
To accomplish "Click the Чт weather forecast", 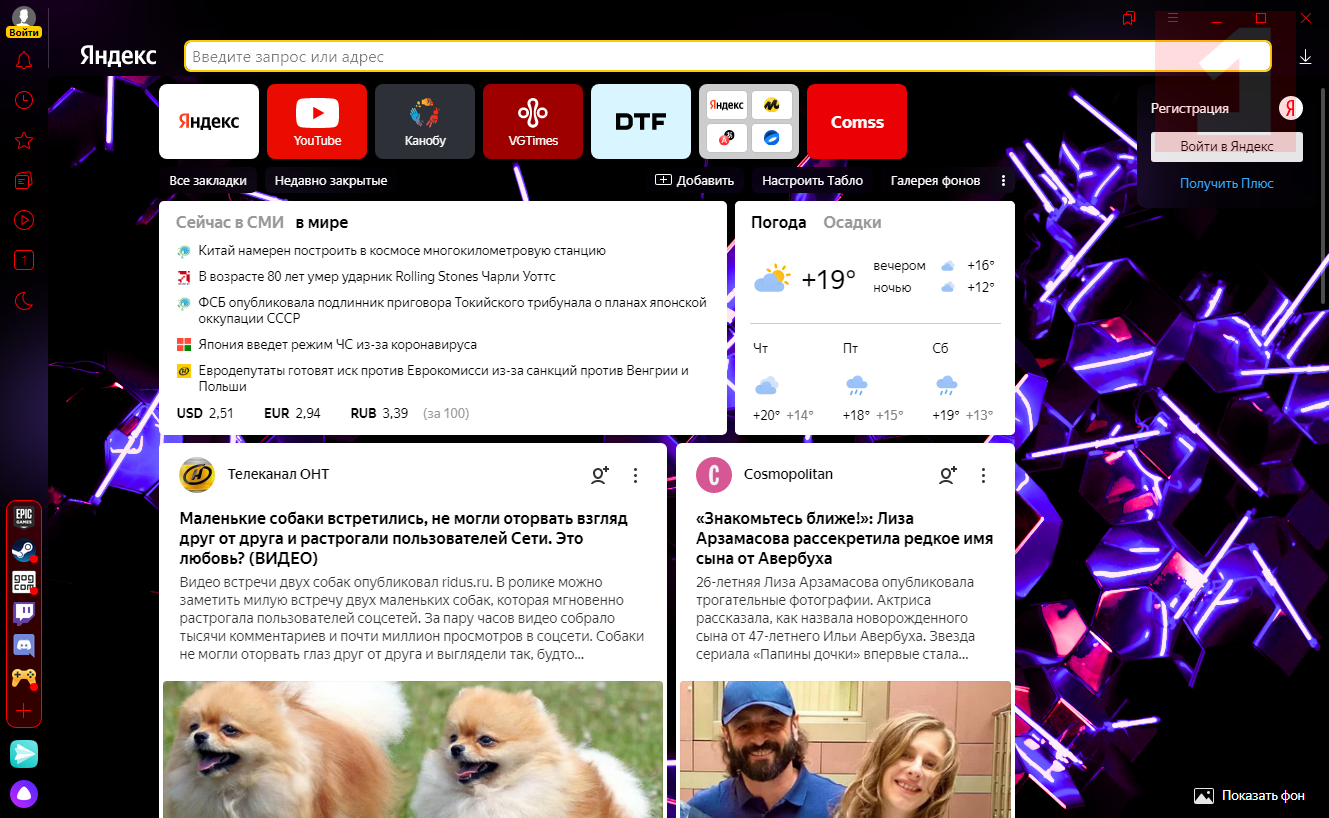I will [783, 382].
